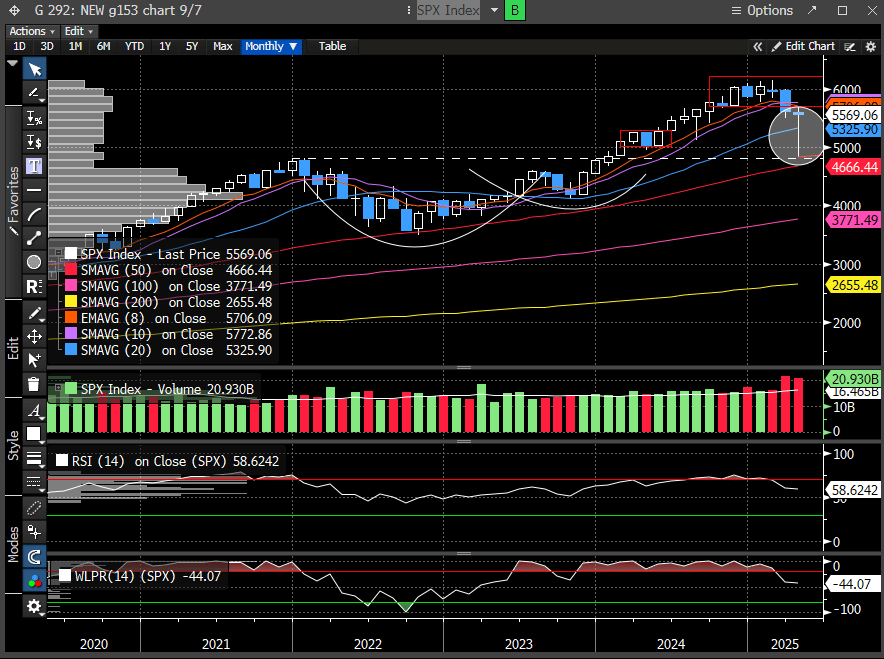Viewport: 884px width, 659px height.
Task: Open the line thickness style menu
Action: pos(34,459)
